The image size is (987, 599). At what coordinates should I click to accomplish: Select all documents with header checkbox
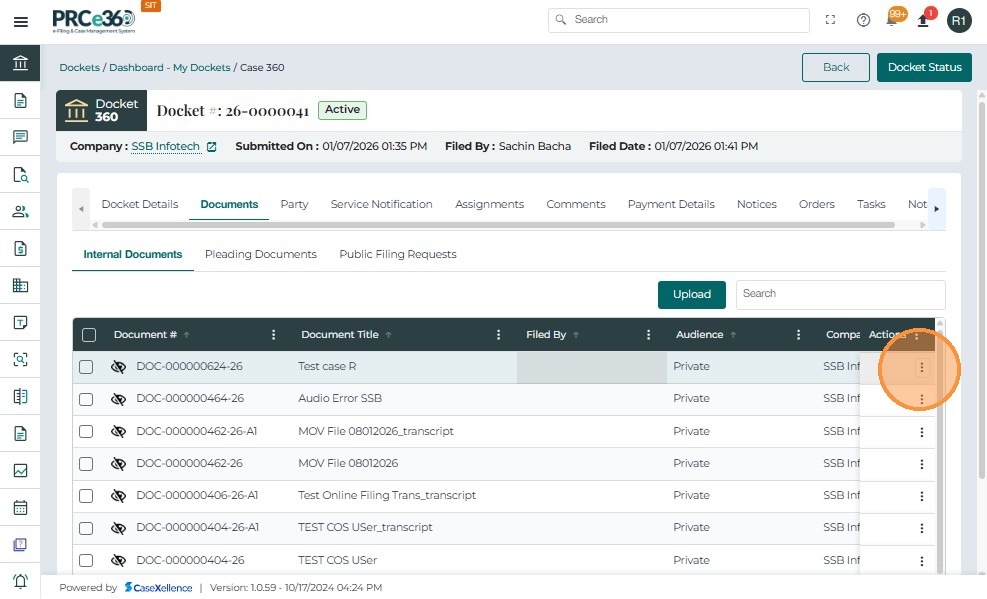tap(89, 335)
